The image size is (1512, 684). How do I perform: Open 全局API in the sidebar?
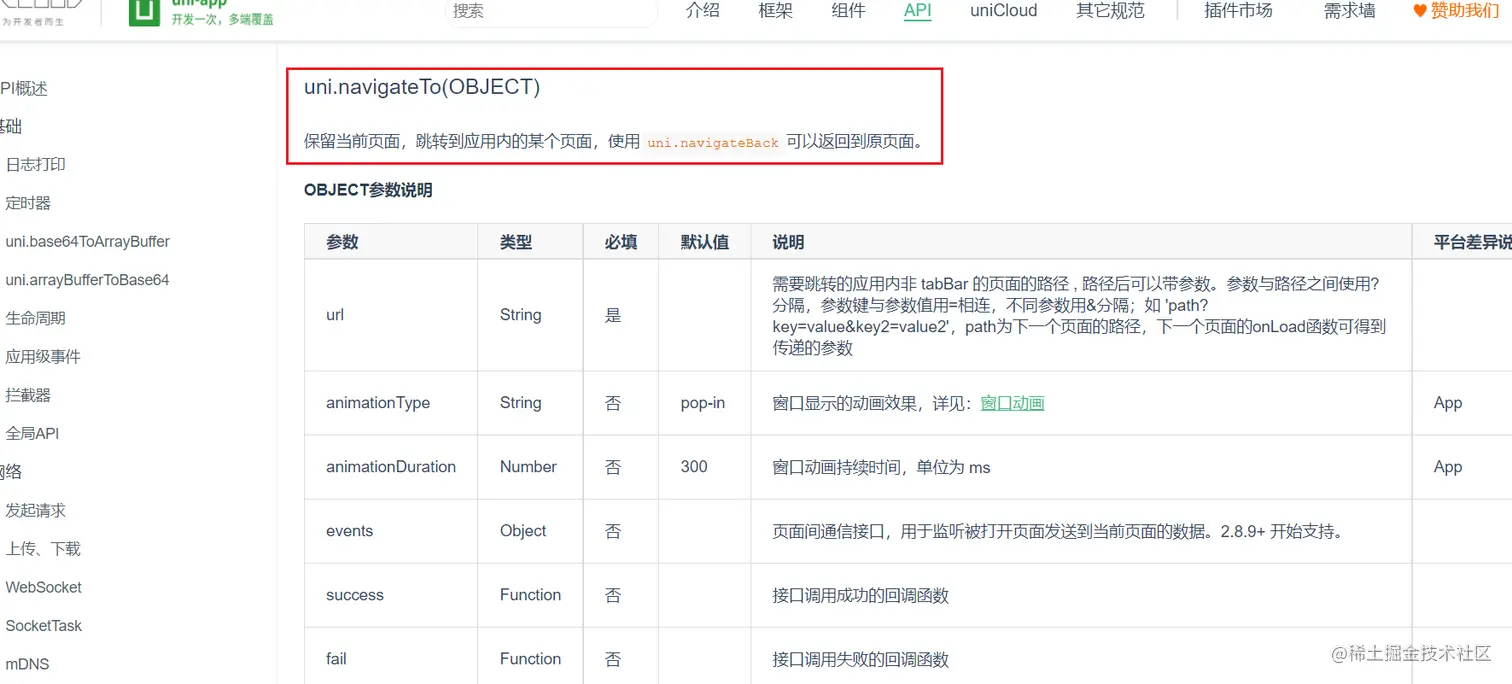(x=32, y=434)
